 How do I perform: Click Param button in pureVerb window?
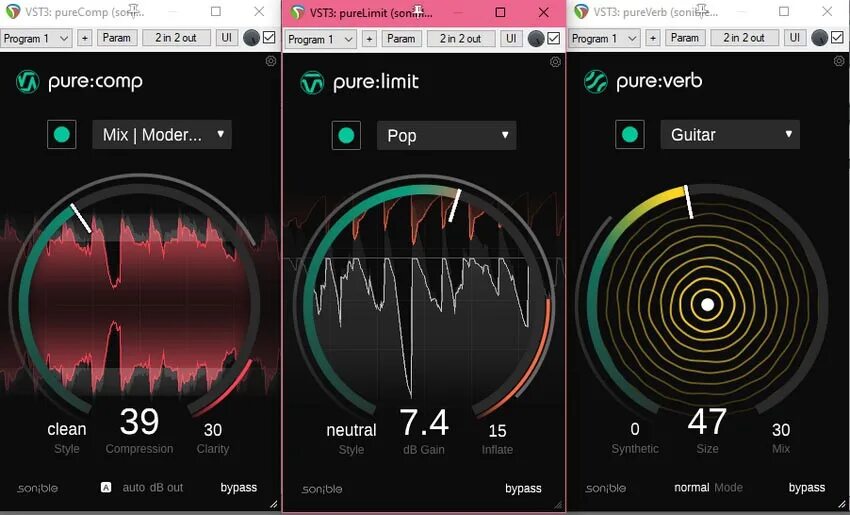point(685,38)
